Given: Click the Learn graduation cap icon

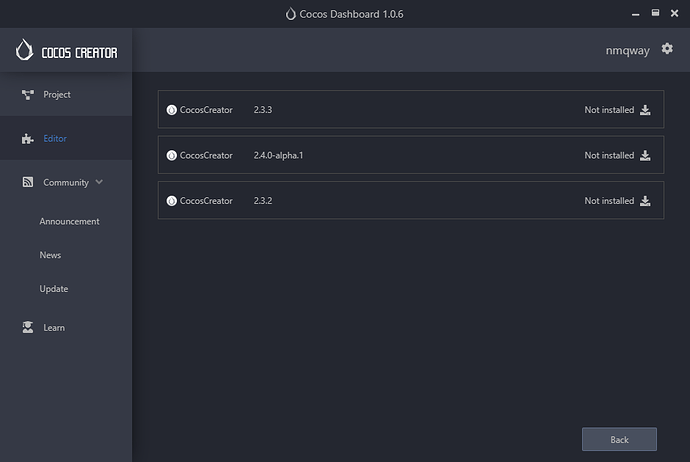Looking at the screenshot, I should point(28,328).
